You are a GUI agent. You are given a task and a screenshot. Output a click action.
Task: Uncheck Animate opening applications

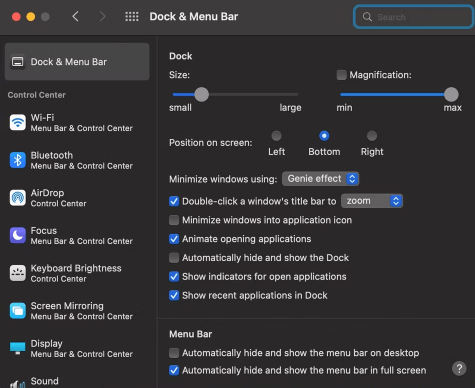174,239
